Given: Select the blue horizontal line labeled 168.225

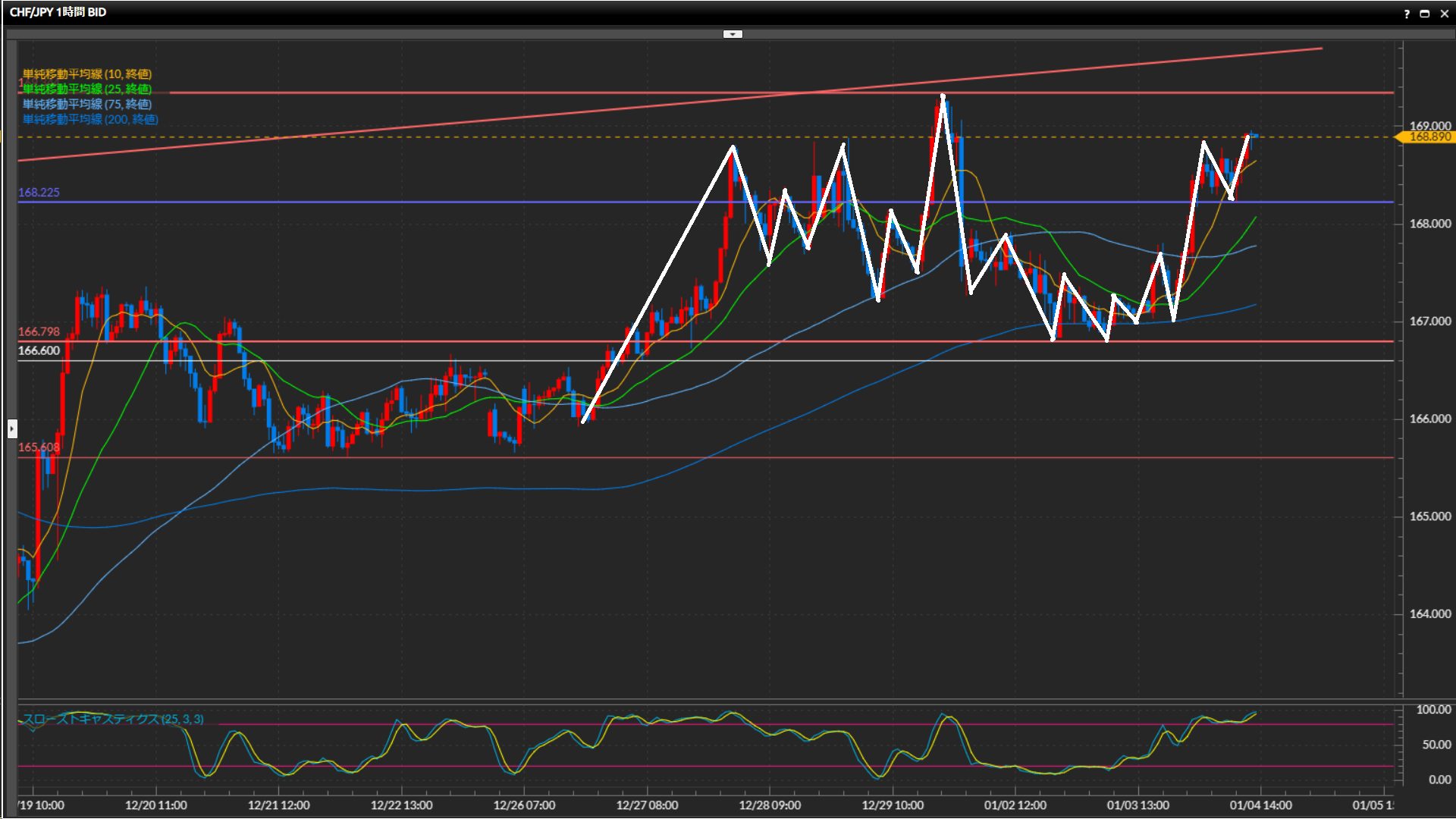Looking at the screenshot, I should (x=379, y=202).
